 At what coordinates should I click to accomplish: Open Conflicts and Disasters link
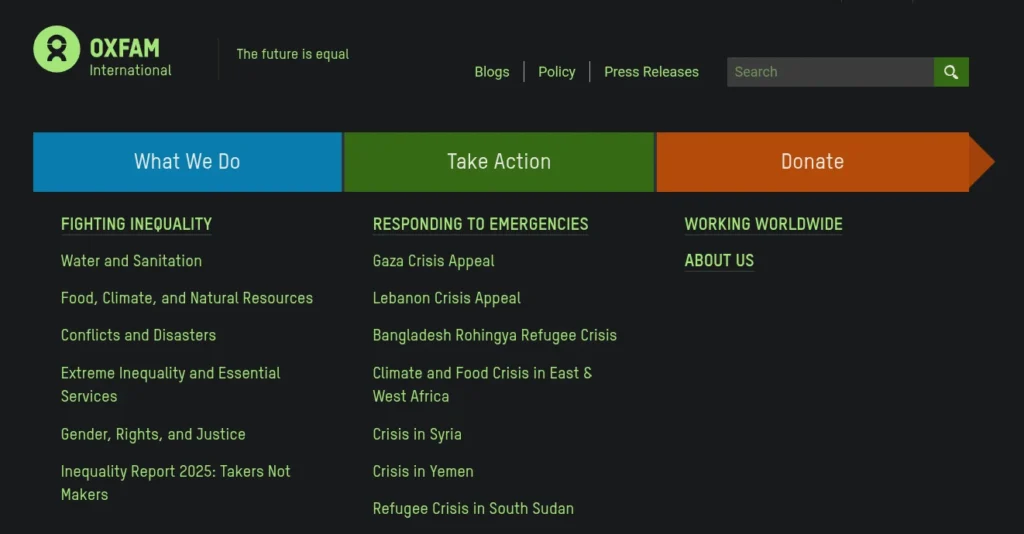(138, 335)
